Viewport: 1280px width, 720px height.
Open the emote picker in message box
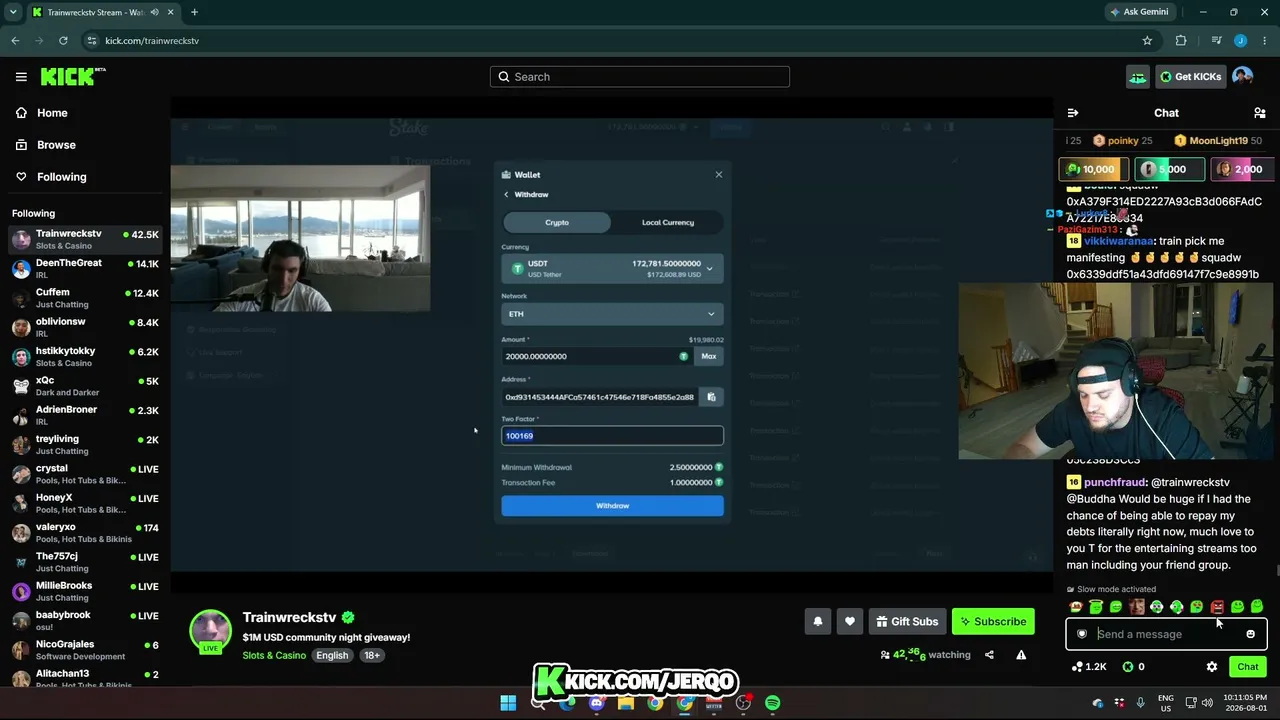point(1250,634)
